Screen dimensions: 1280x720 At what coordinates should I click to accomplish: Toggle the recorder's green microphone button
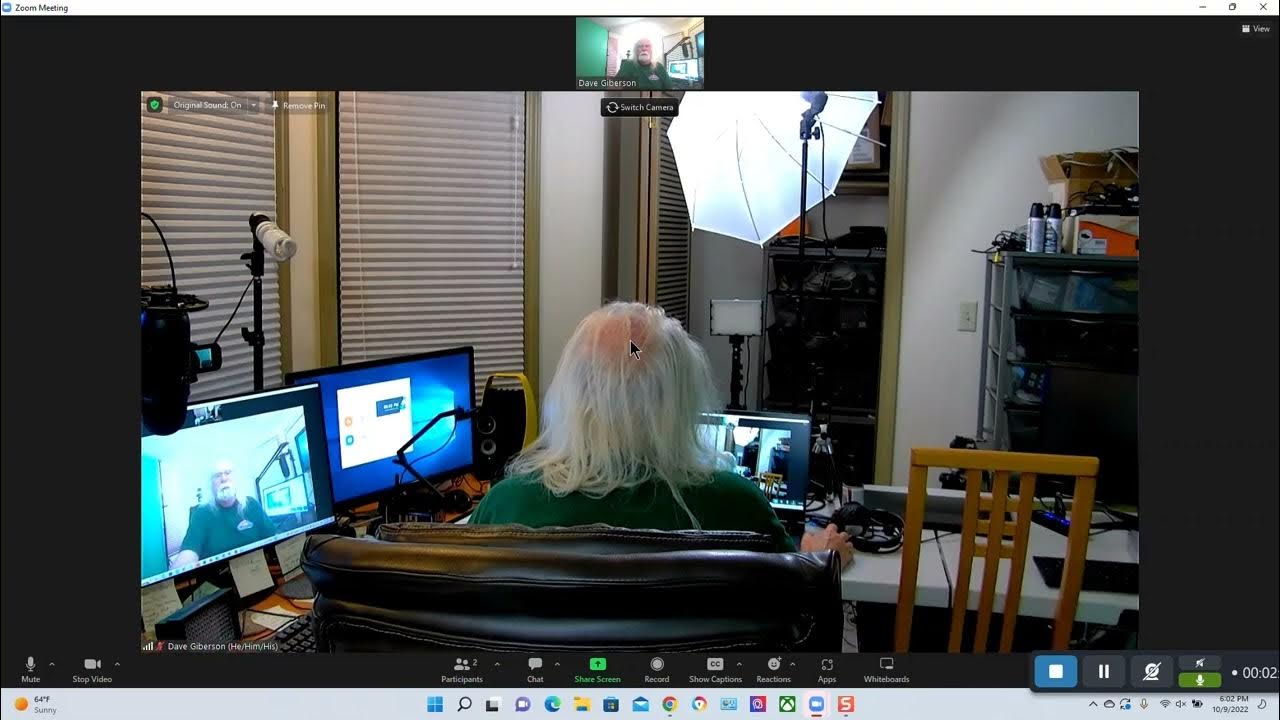click(1200, 680)
